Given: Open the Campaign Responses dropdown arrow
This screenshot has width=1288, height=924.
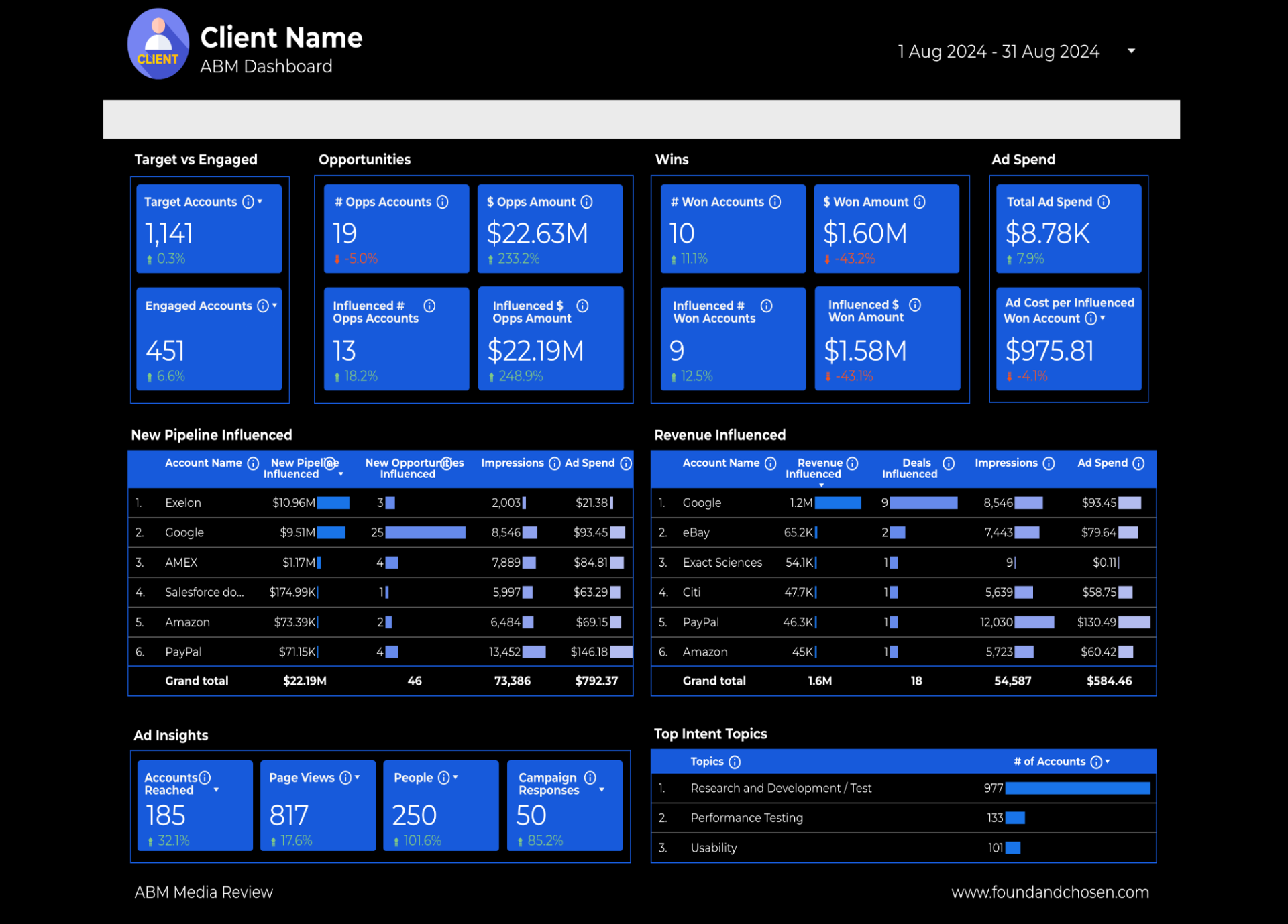Looking at the screenshot, I should [x=602, y=790].
